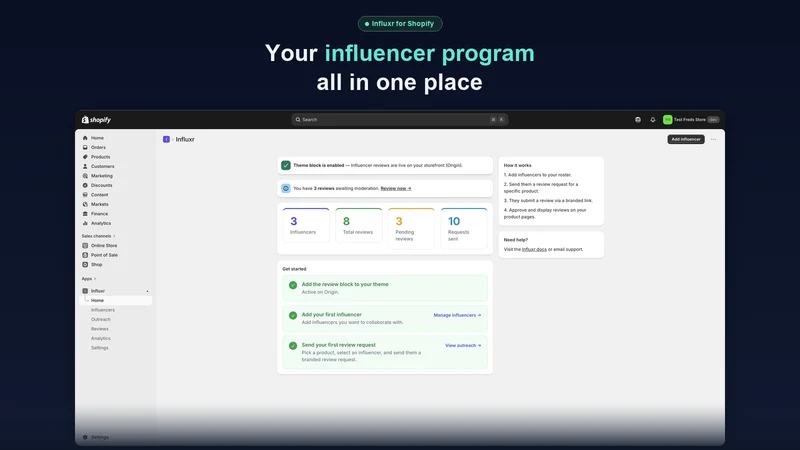Open Influxr Home submenu item
The image size is (800, 450).
tap(117, 301)
